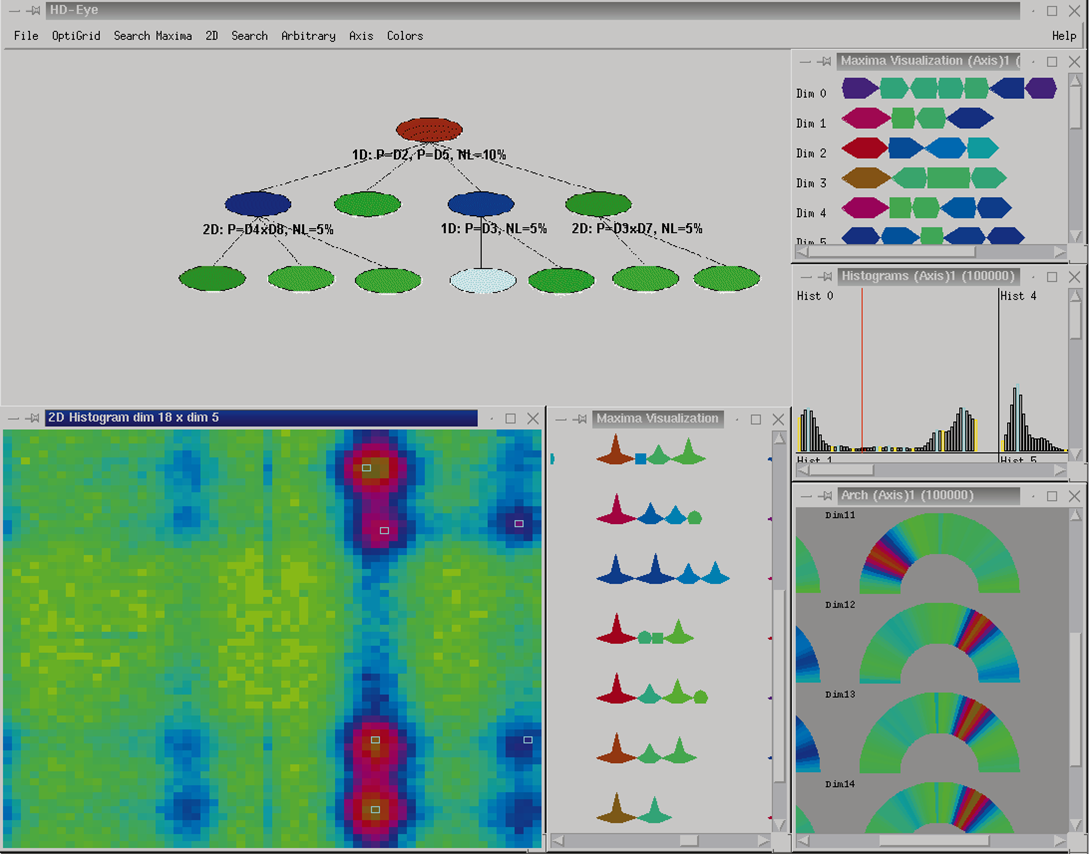
Task: Select the light cyan leaf node in tree
Action: (x=483, y=281)
